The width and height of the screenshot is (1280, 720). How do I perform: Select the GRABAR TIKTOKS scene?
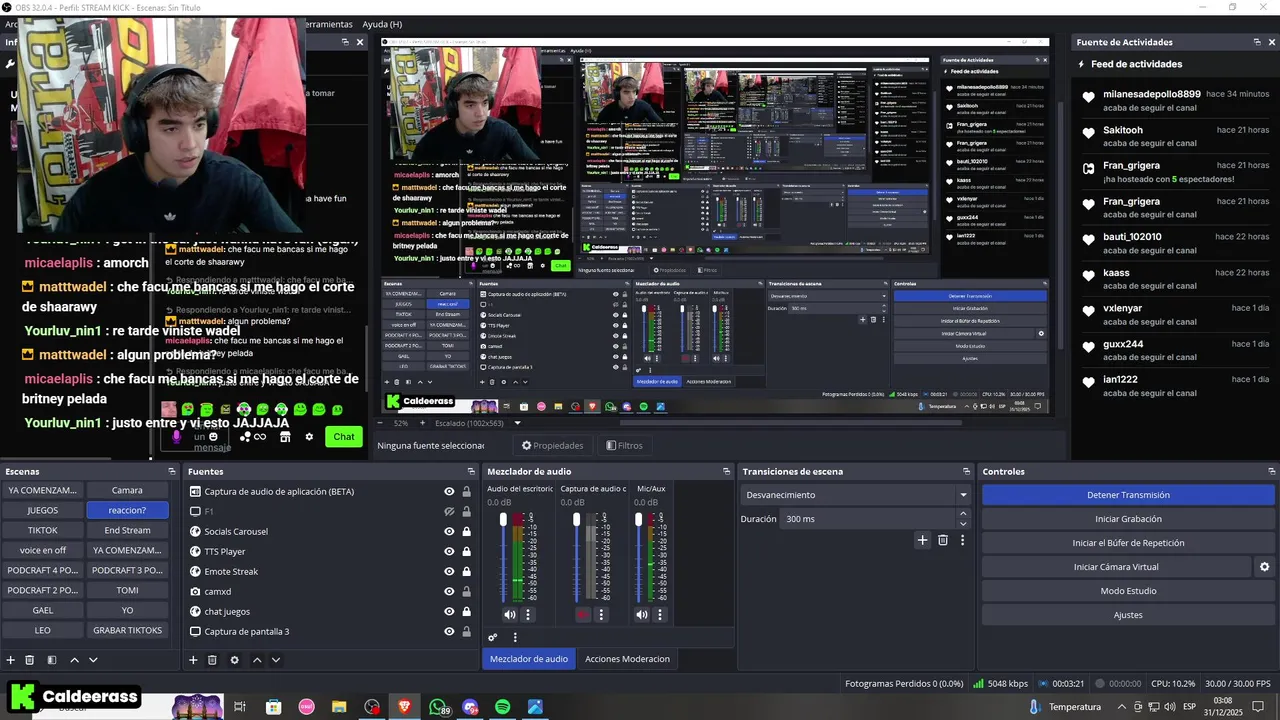pos(127,630)
